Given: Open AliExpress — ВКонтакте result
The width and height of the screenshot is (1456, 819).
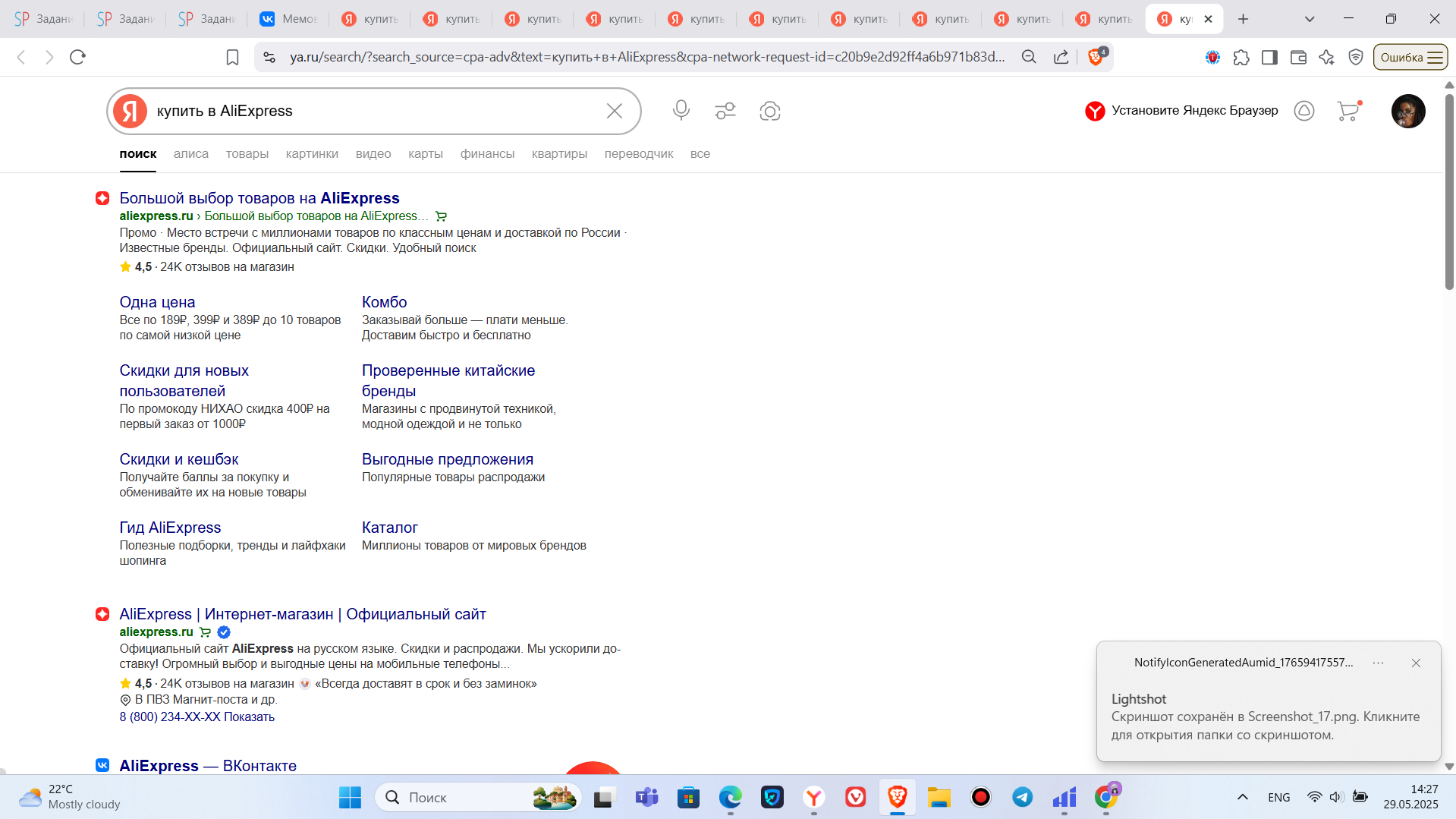Looking at the screenshot, I should click(208, 765).
